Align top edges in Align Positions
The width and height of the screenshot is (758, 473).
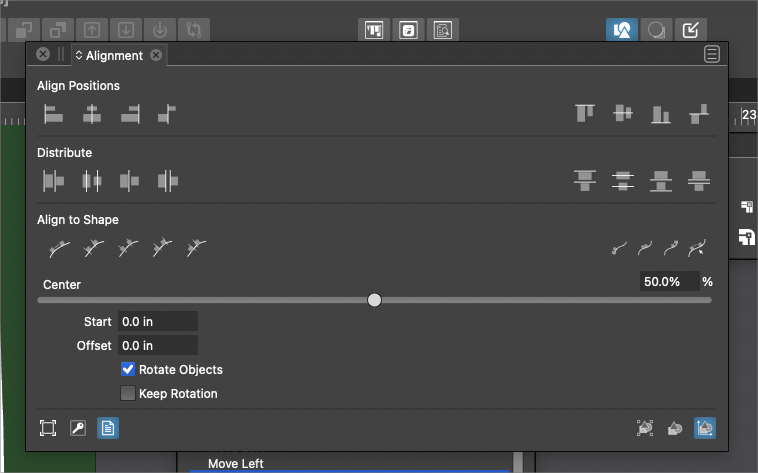(585, 114)
